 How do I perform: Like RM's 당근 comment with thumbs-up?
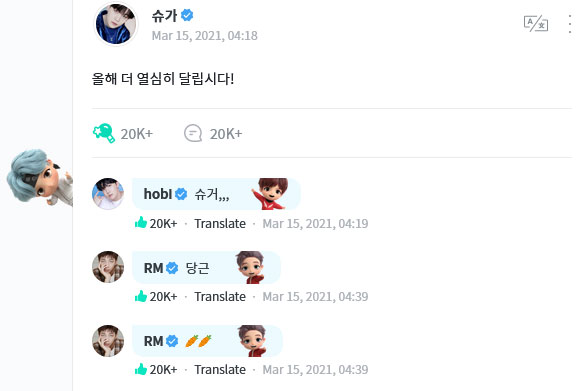[x=141, y=296]
